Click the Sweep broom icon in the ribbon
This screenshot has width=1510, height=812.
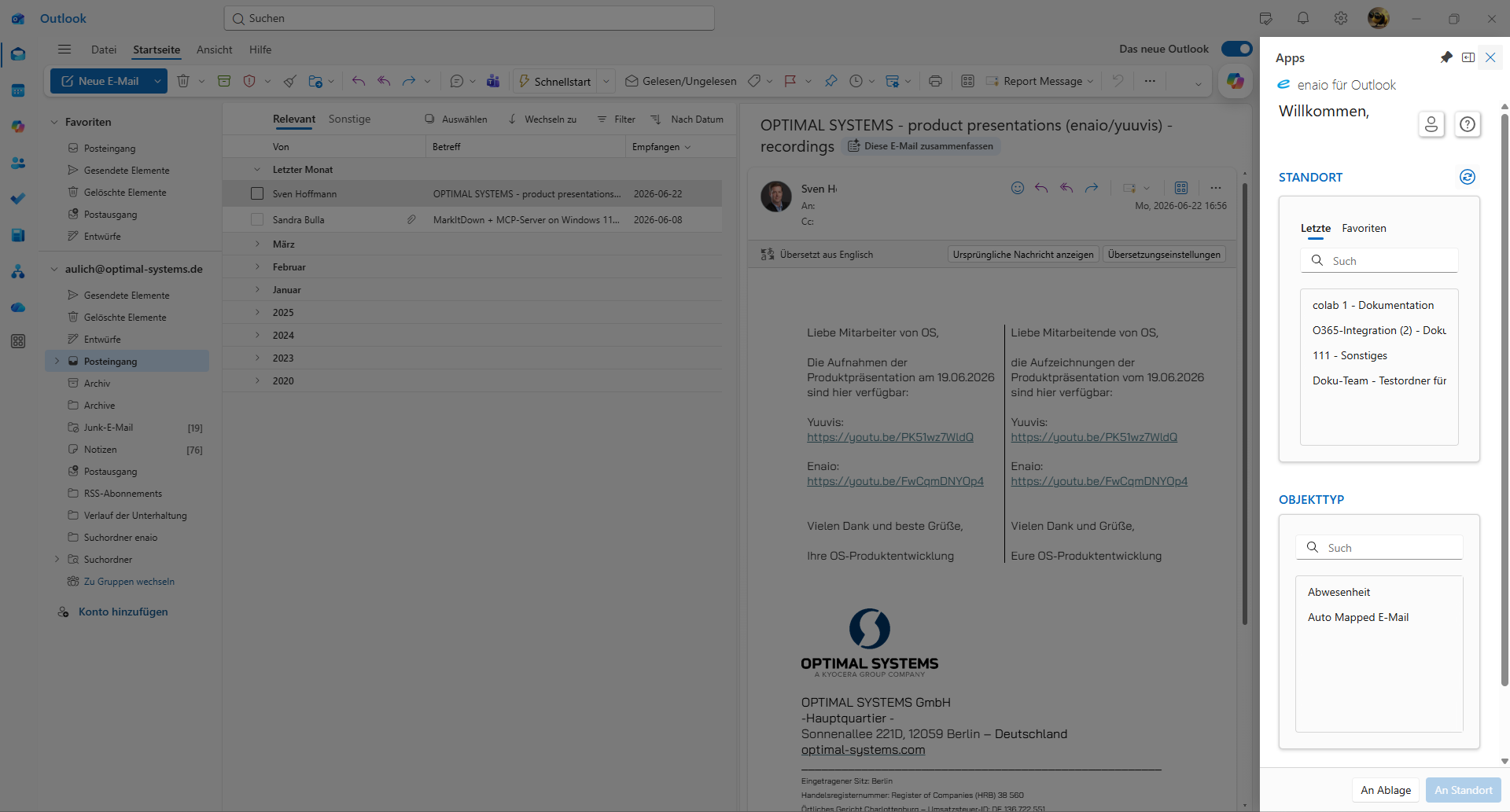click(x=290, y=81)
